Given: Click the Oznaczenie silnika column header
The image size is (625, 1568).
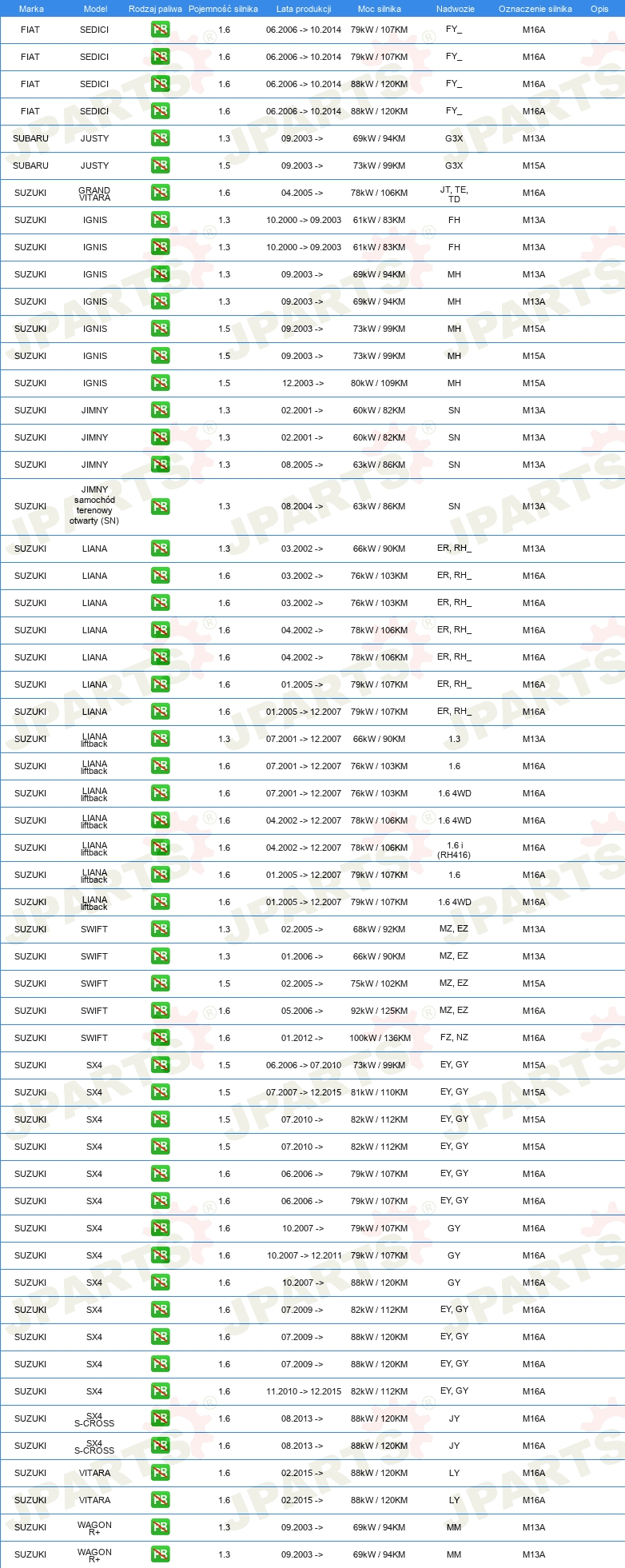Looking at the screenshot, I should (x=535, y=9).
